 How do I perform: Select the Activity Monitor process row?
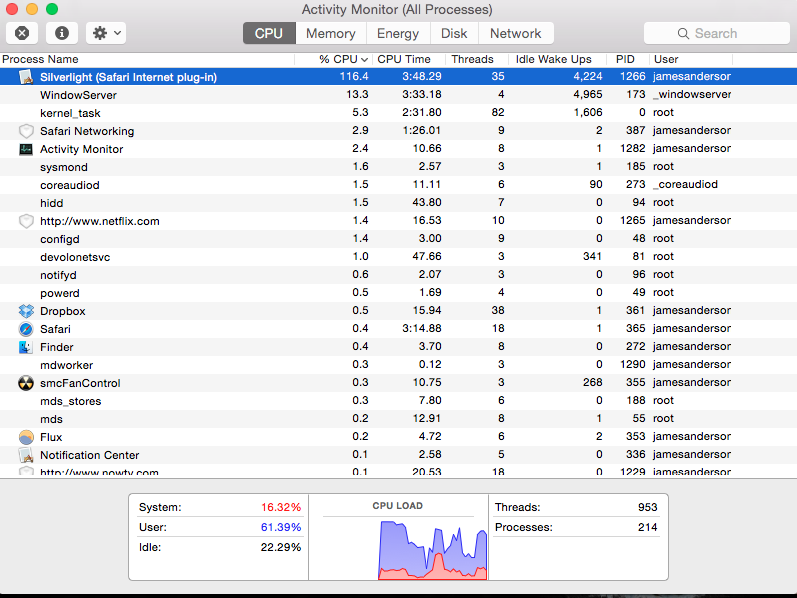pyautogui.click(x=398, y=149)
